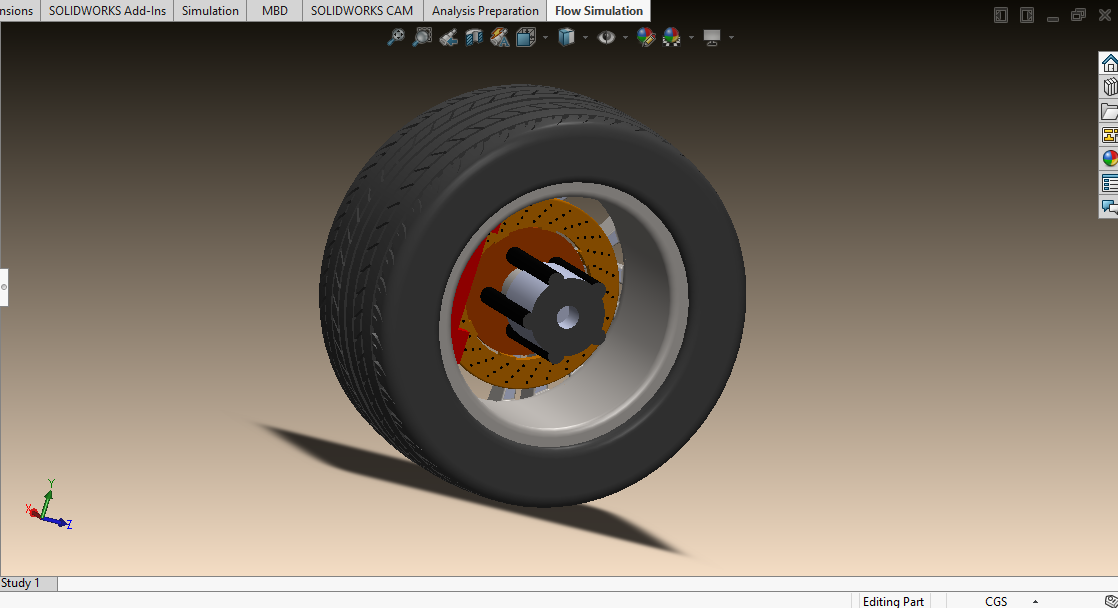Viewport: 1118px width, 608px height.
Task: Select the black hub cap with center hole
Action: 568,317
